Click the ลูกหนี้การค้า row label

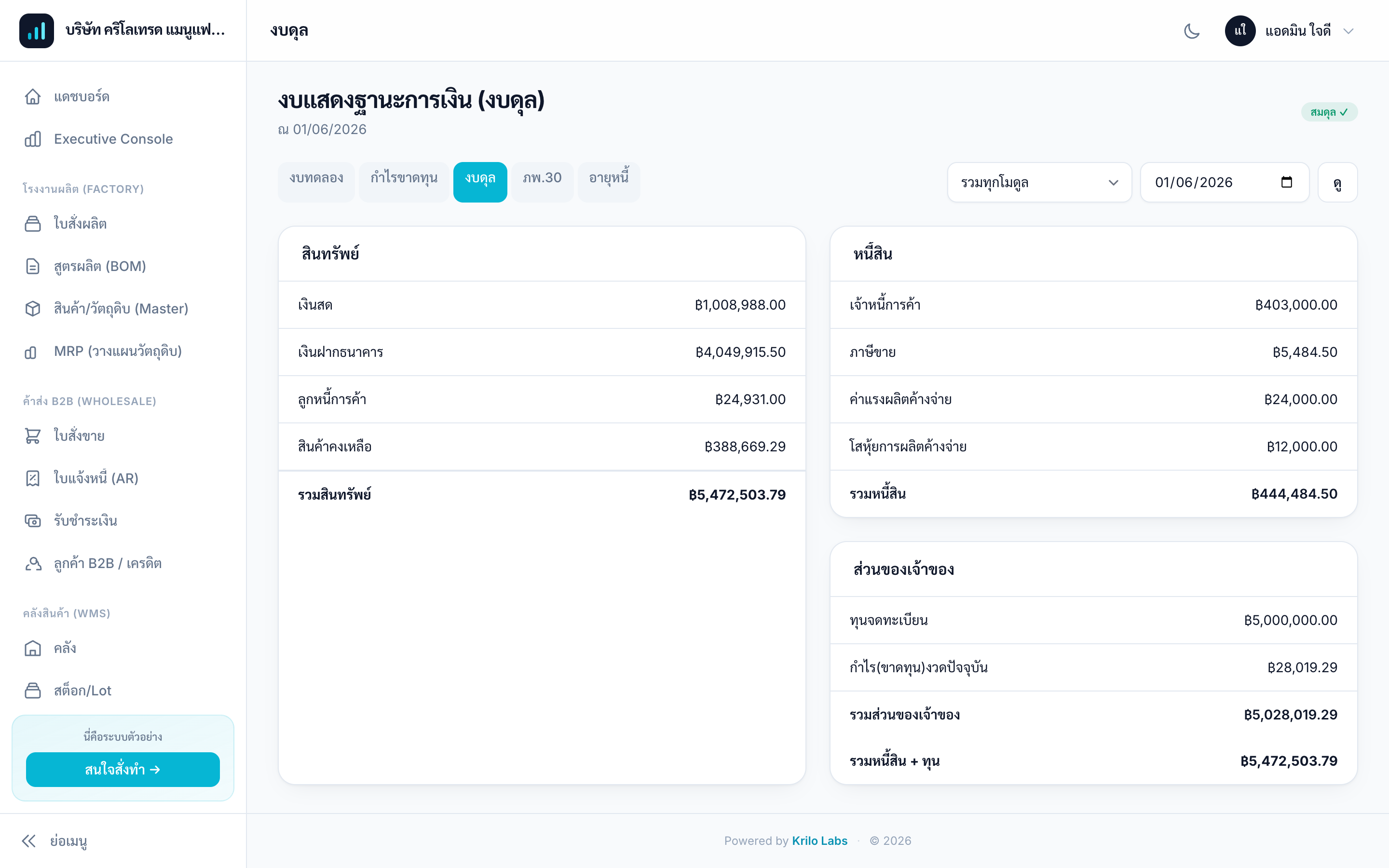pos(332,399)
